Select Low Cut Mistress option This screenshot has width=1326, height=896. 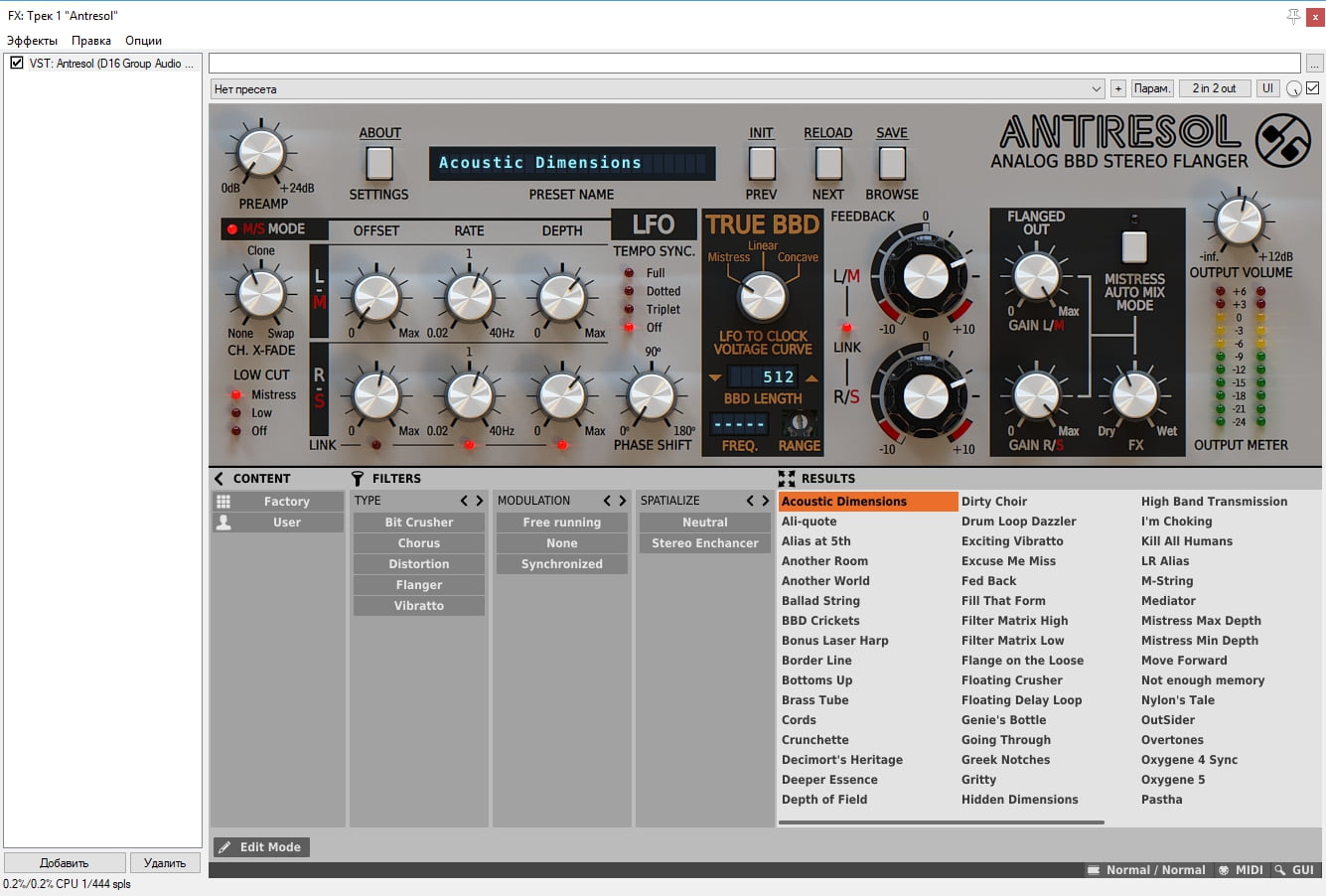click(x=236, y=394)
